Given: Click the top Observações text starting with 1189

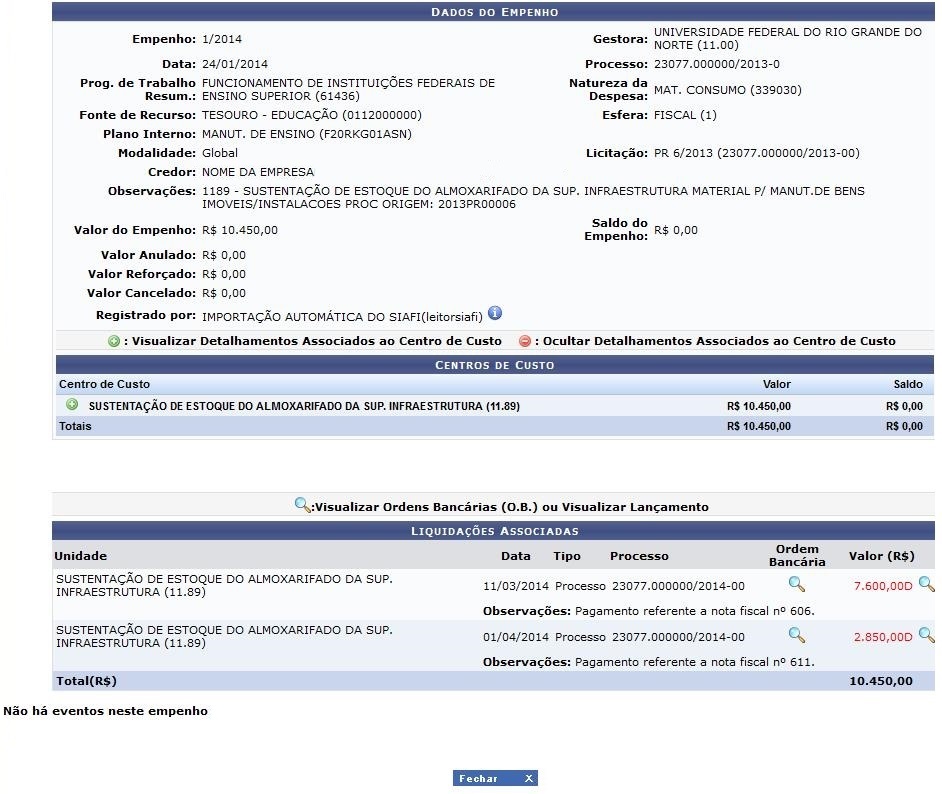Looking at the screenshot, I should pyautogui.click(x=533, y=198).
